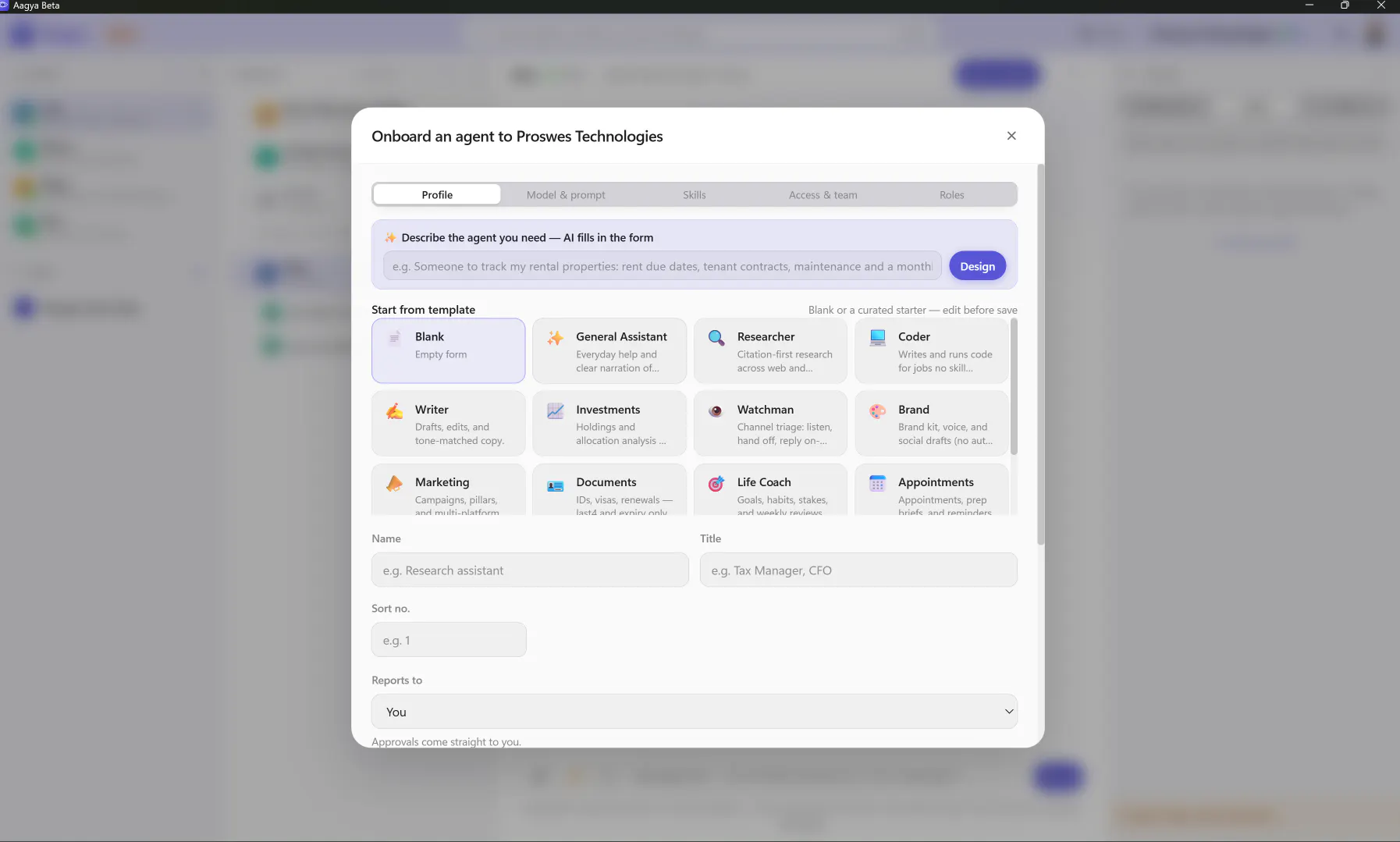Switch to the Roles tab
This screenshot has height=842, width=1400.
[951, 194]
